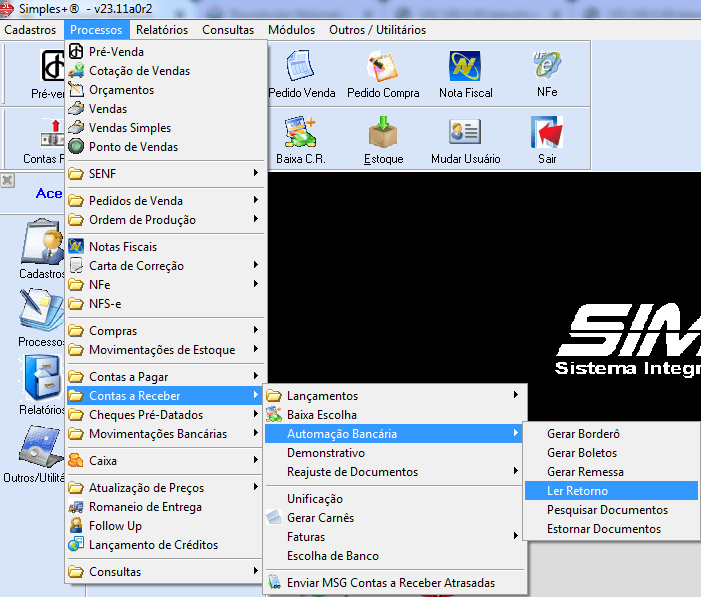
Task: Select NFS-e menu entry
Action: tap(166, 304)
